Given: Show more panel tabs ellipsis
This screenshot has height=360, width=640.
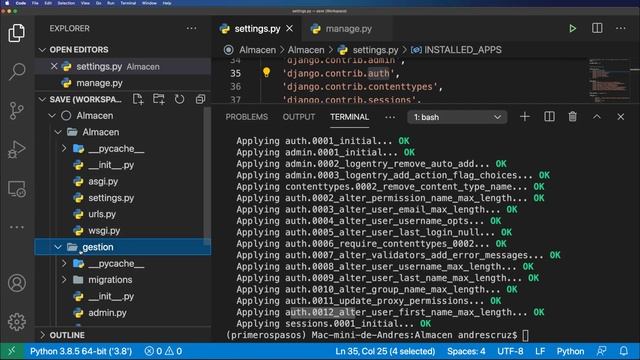Looking at the screenshot, I should [390, 117].
